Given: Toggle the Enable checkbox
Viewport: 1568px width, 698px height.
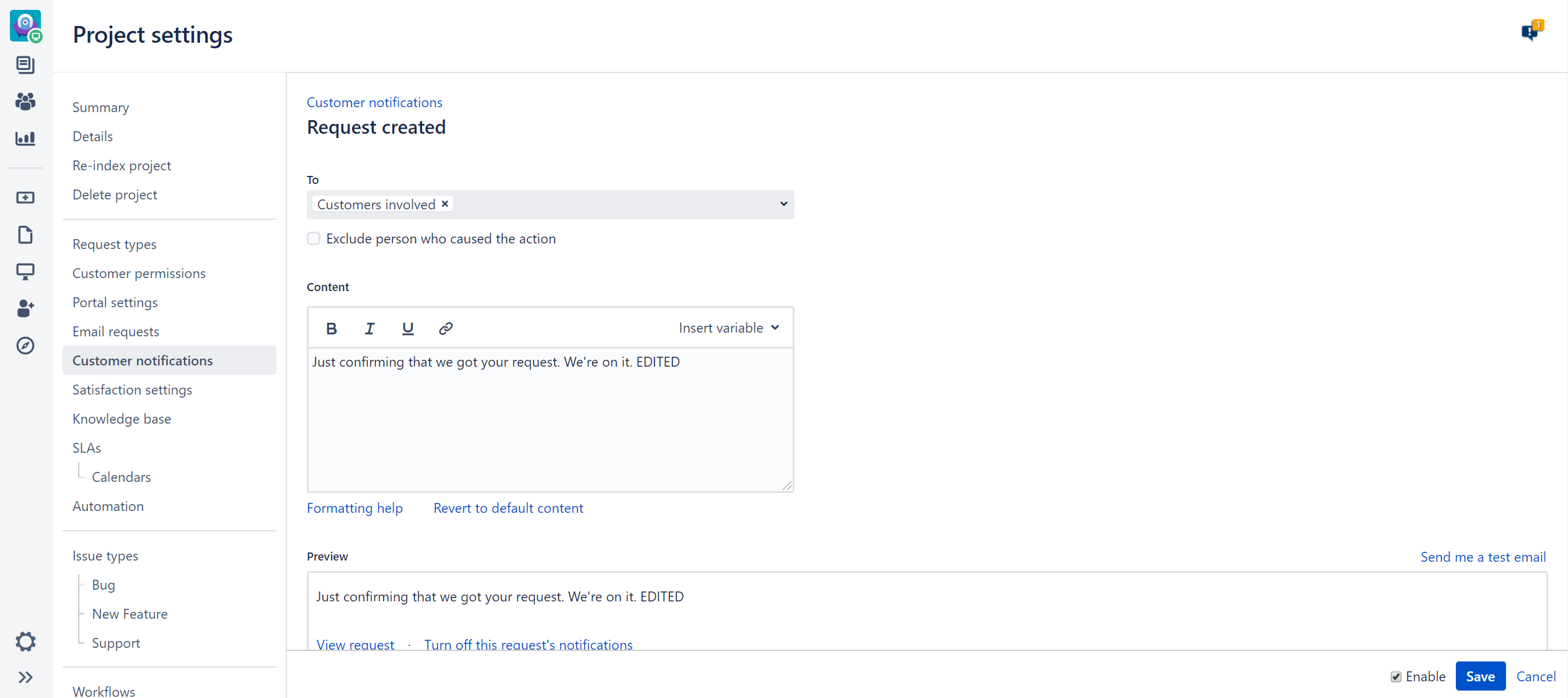Looking at the screenshot, I should pos(1396,676).
